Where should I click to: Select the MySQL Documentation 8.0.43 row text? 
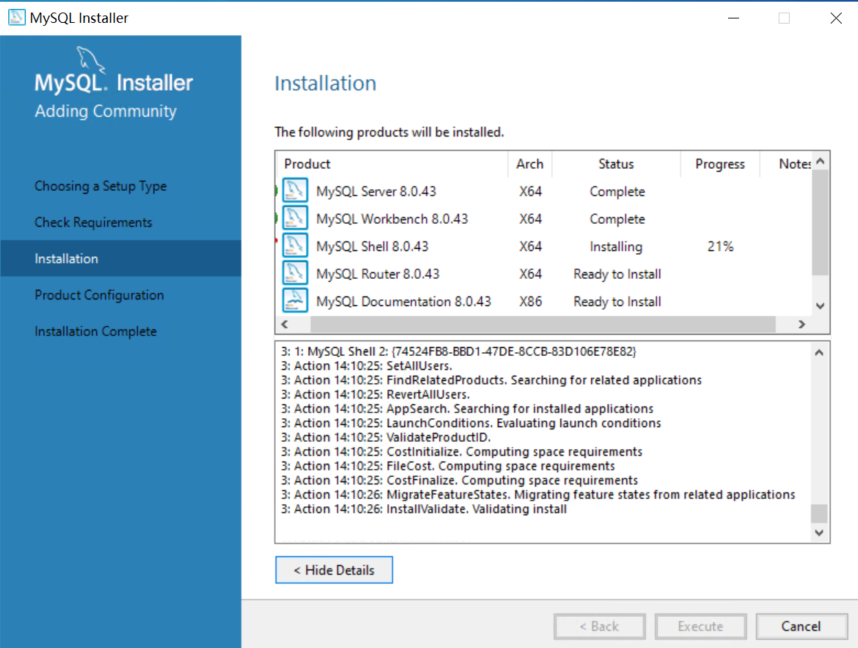(403, 301)
